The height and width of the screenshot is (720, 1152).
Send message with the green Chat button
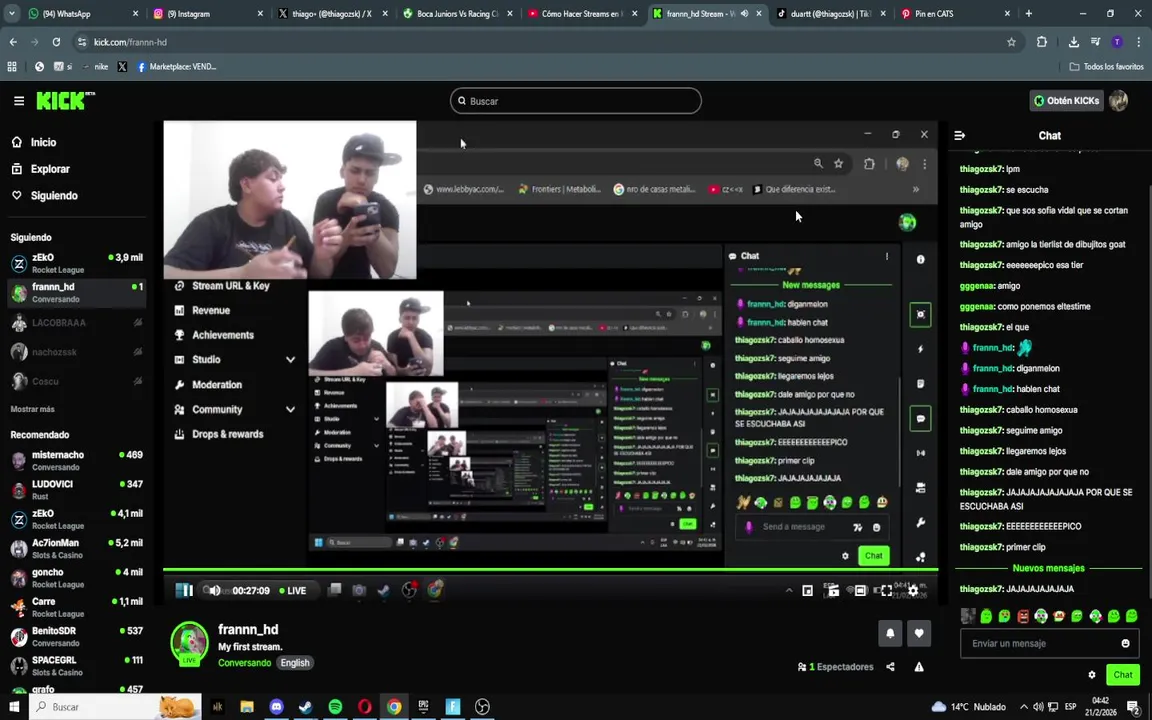pos(1123,674)
